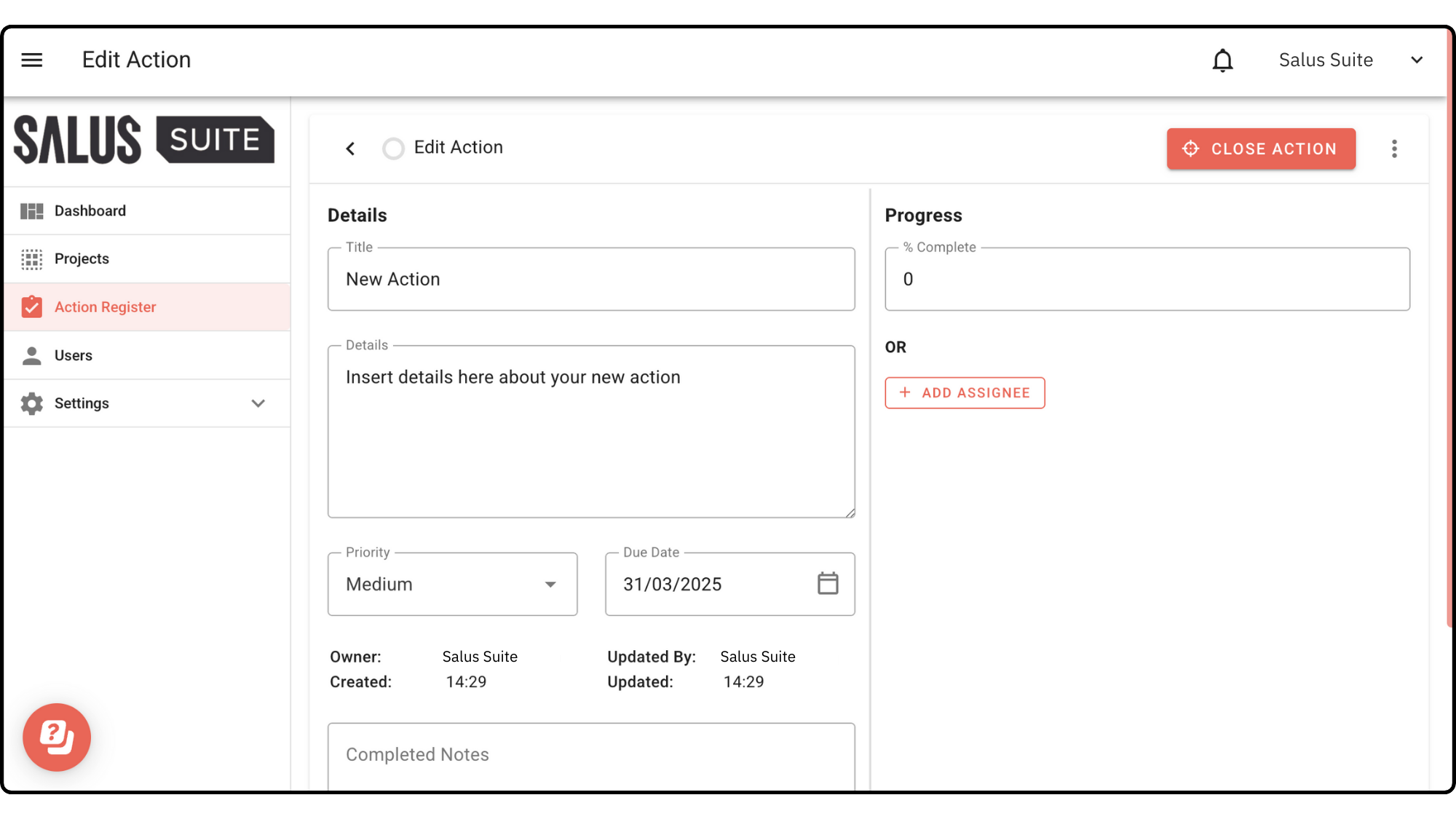
Task: Click into the Title text field
Action: point(590,280)
